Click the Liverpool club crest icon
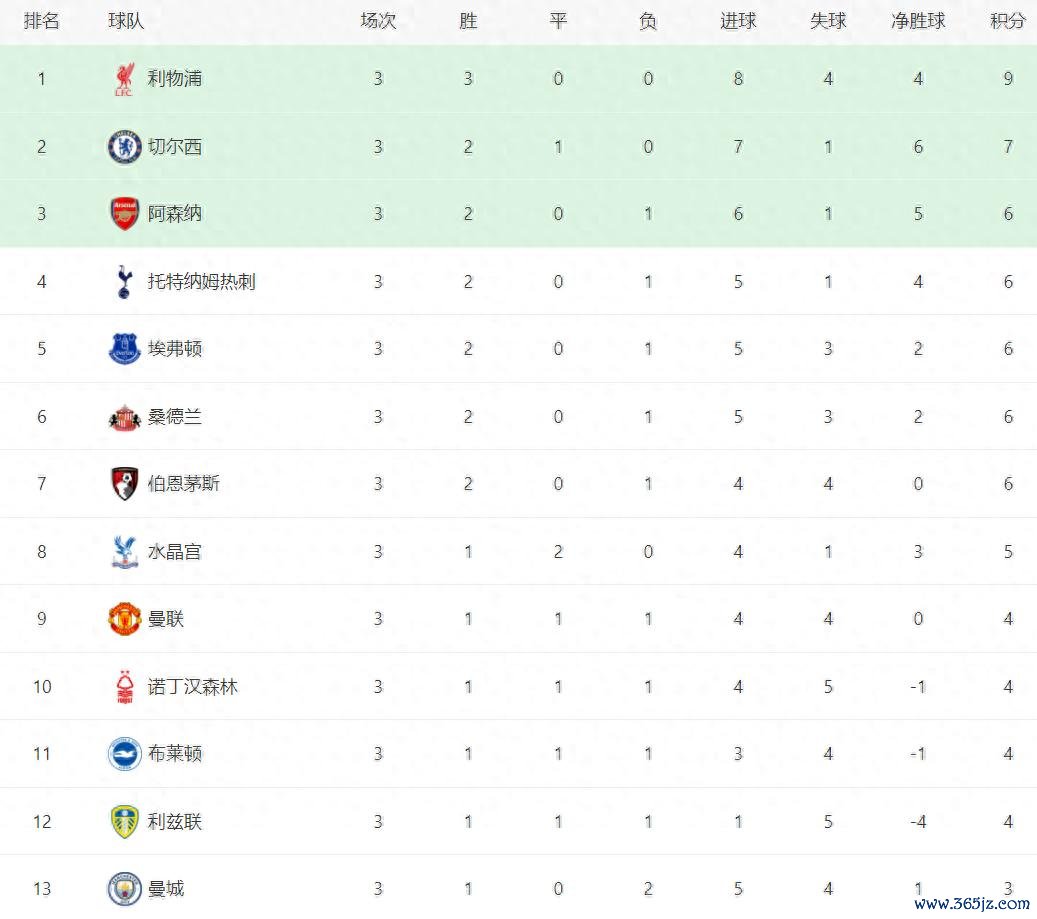The image size is (1037, 919). pos(124,79)
